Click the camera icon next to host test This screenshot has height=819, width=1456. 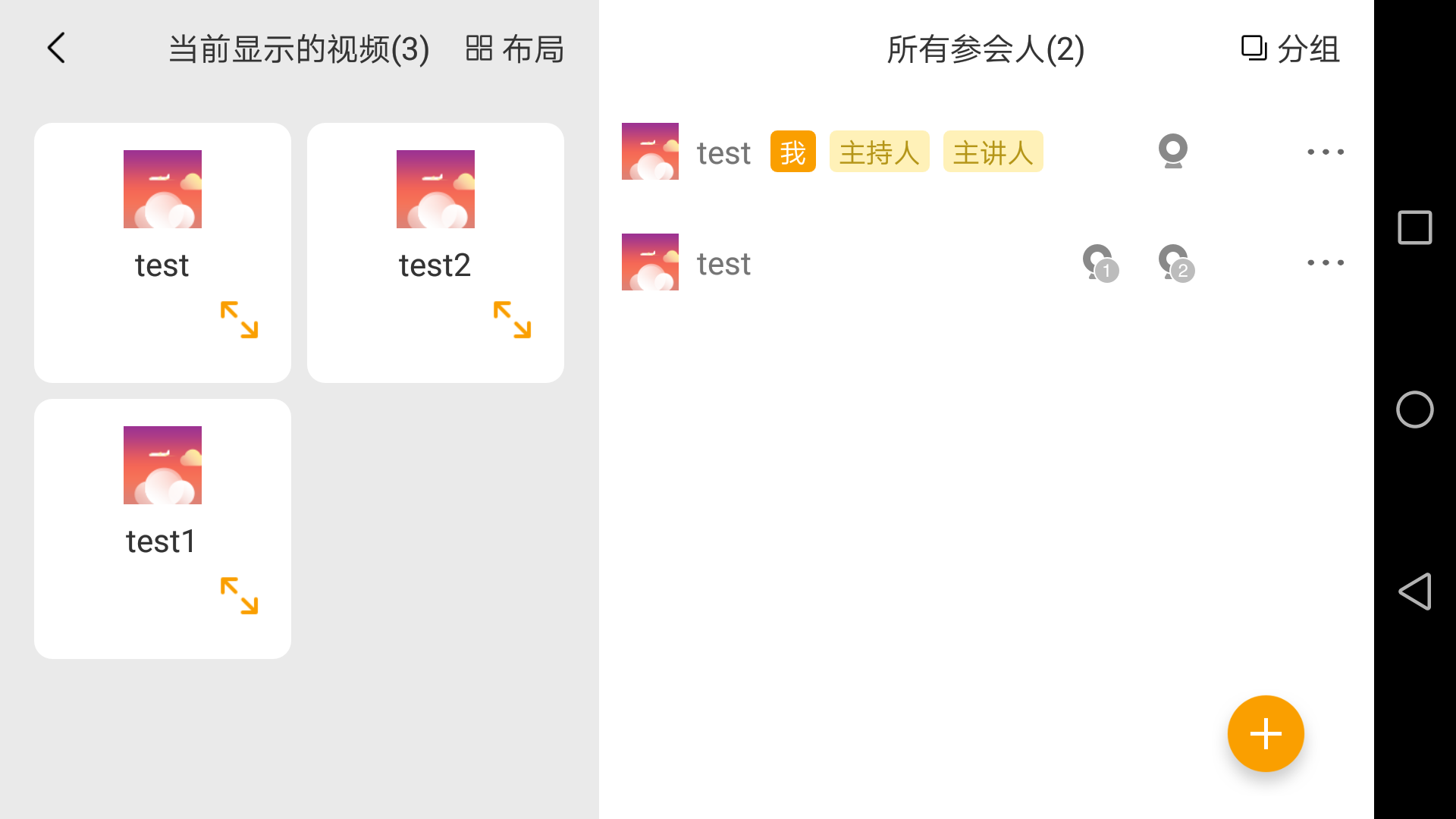coord(1174,151)
